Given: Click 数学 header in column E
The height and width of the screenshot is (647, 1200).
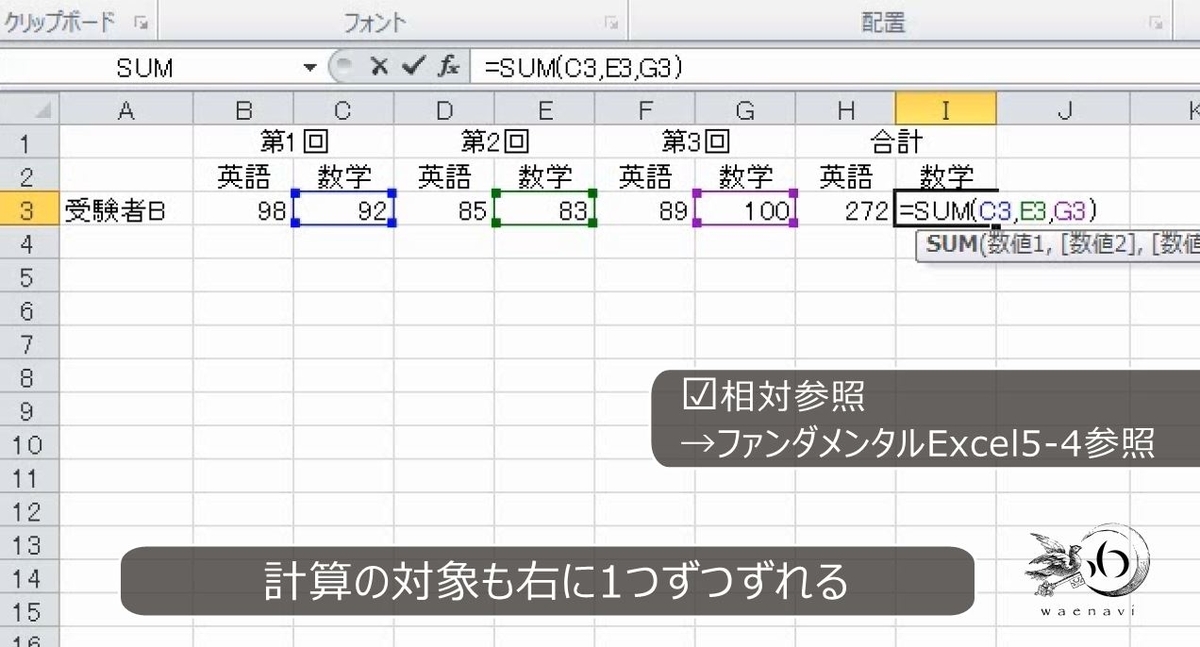Looking at the screenshot, I should (544, 177).
